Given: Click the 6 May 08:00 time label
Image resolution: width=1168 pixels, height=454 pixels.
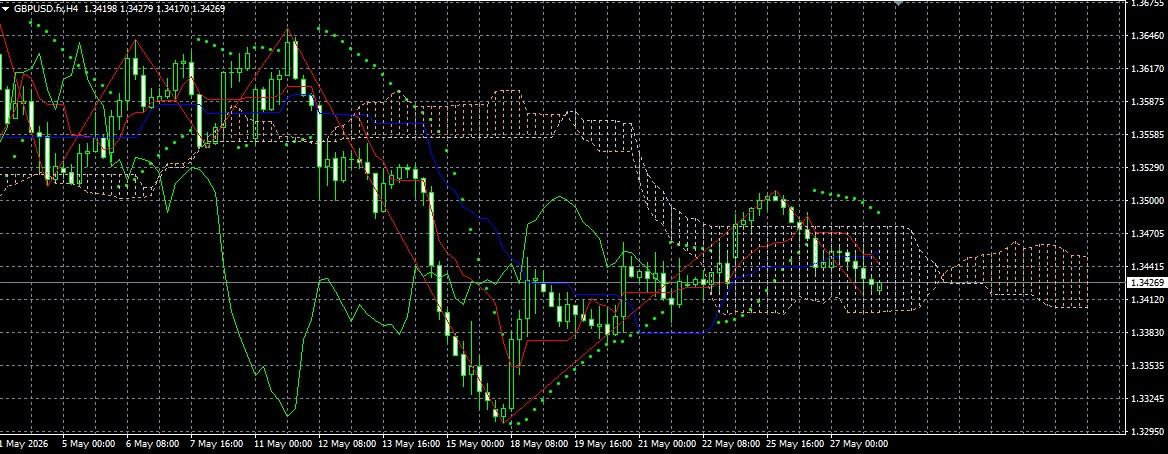Looking at the screenshot, I should (x=152, y=444).
